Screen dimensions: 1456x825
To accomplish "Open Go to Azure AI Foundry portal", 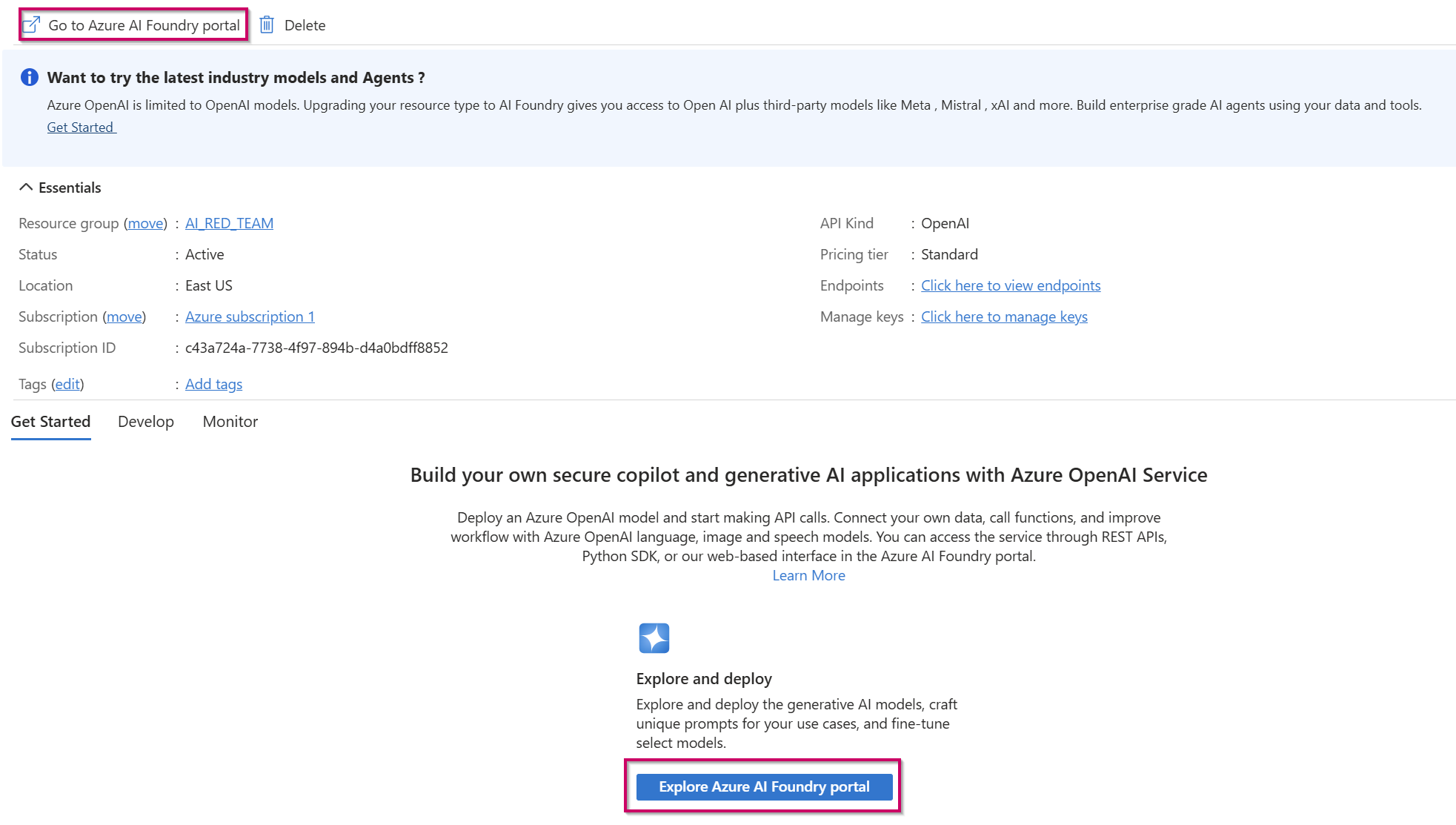I will coord(134,25).
